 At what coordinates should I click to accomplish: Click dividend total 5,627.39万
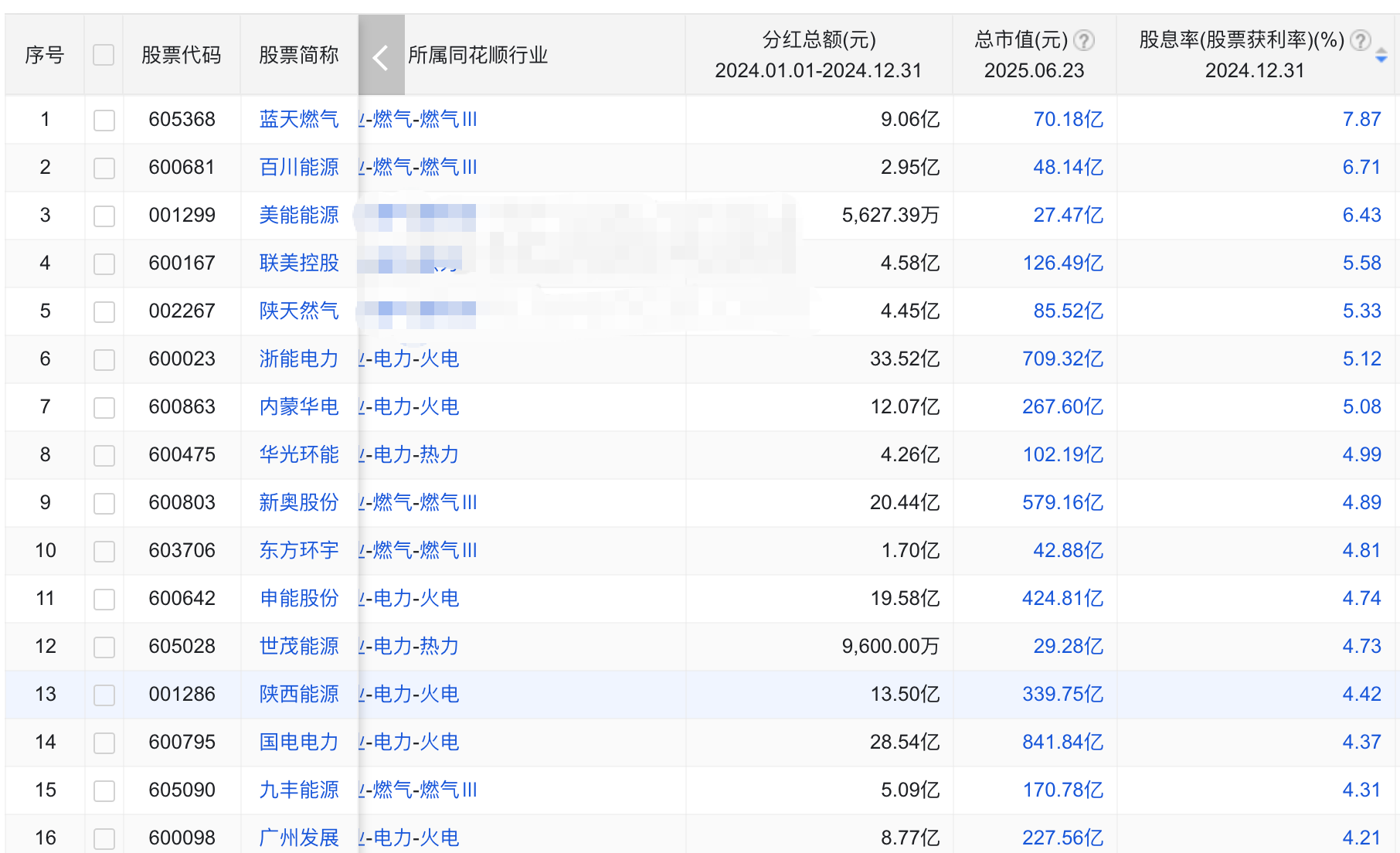(x=890, y=215)
